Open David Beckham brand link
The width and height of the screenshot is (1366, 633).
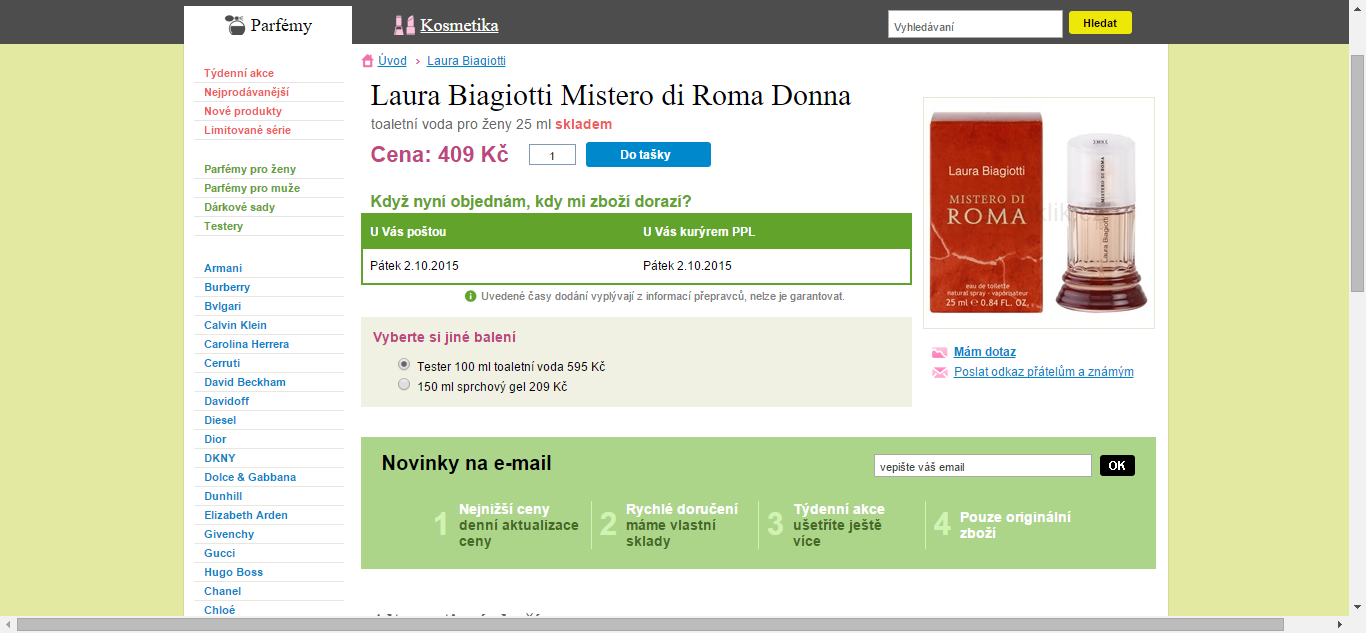tap(245, 382)
